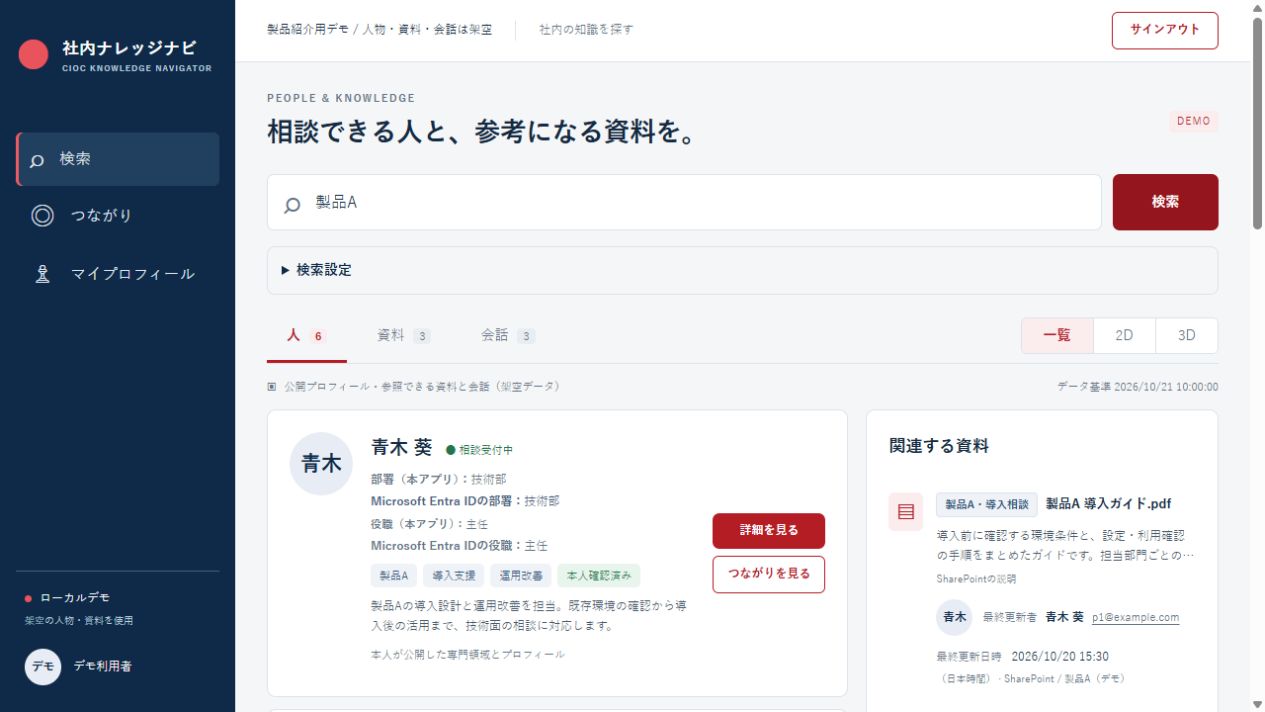Viewport: 1265px width, 712px height.
Task: Click the デモ利用者 user name
Action: tap(102, 666)
